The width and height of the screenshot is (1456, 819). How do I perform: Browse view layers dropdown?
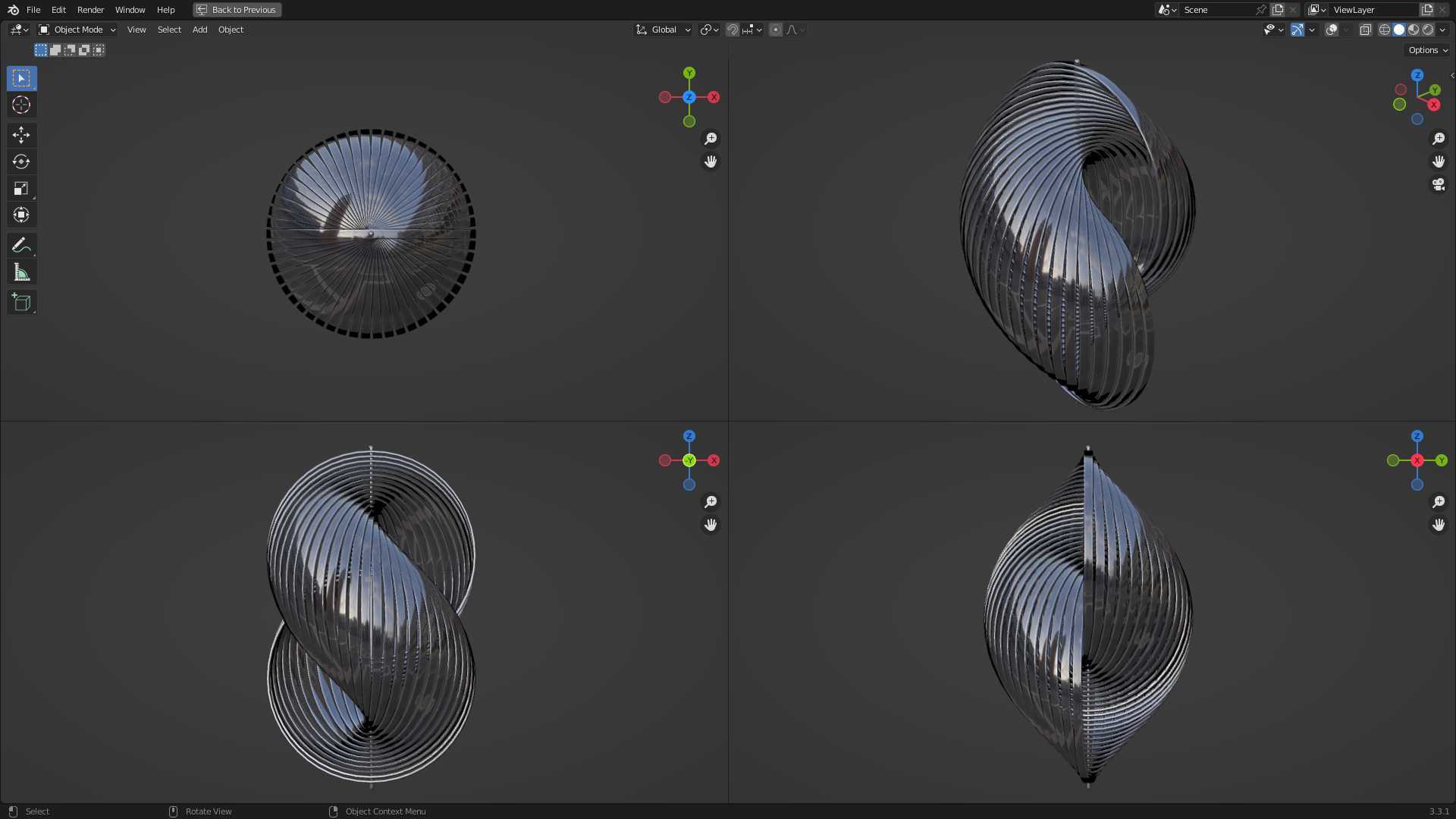(1317, 10)
